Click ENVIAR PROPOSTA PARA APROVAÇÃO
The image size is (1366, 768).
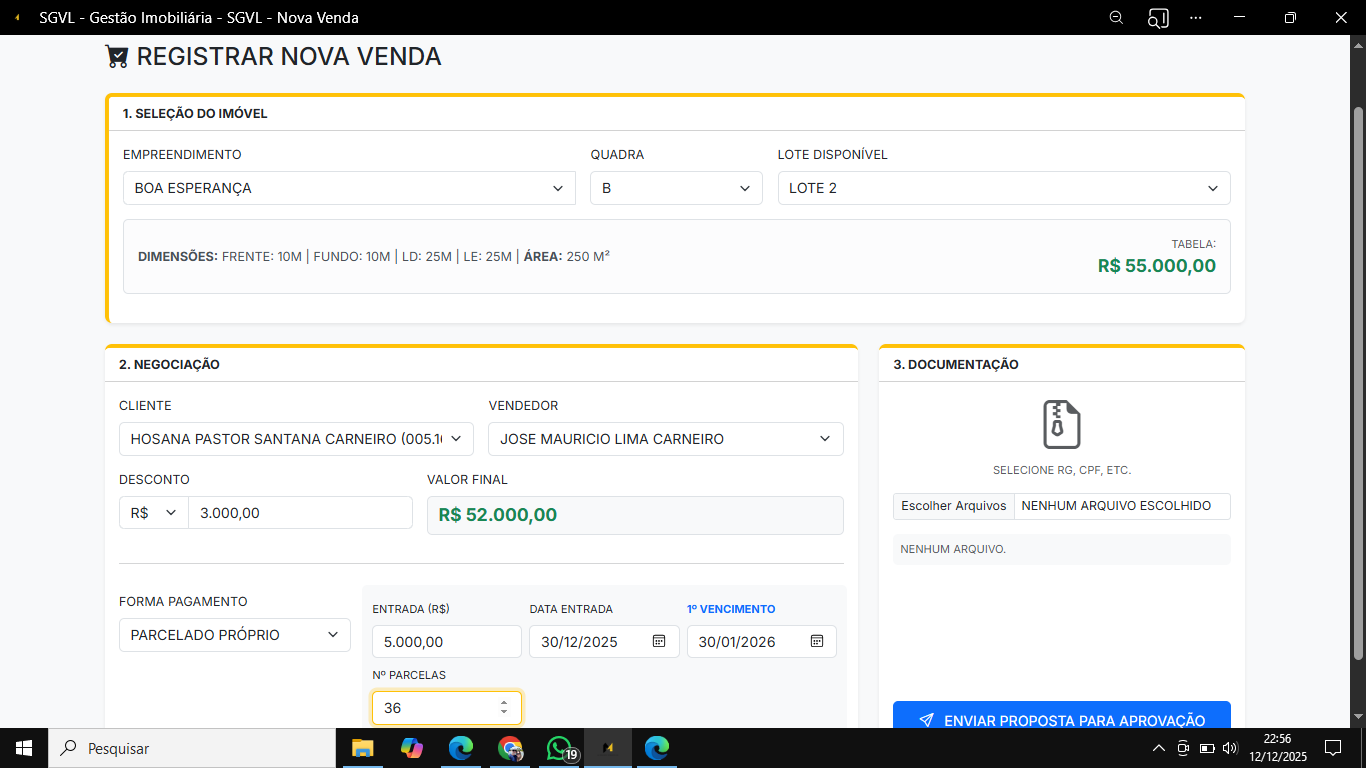tap(1061, 719)
